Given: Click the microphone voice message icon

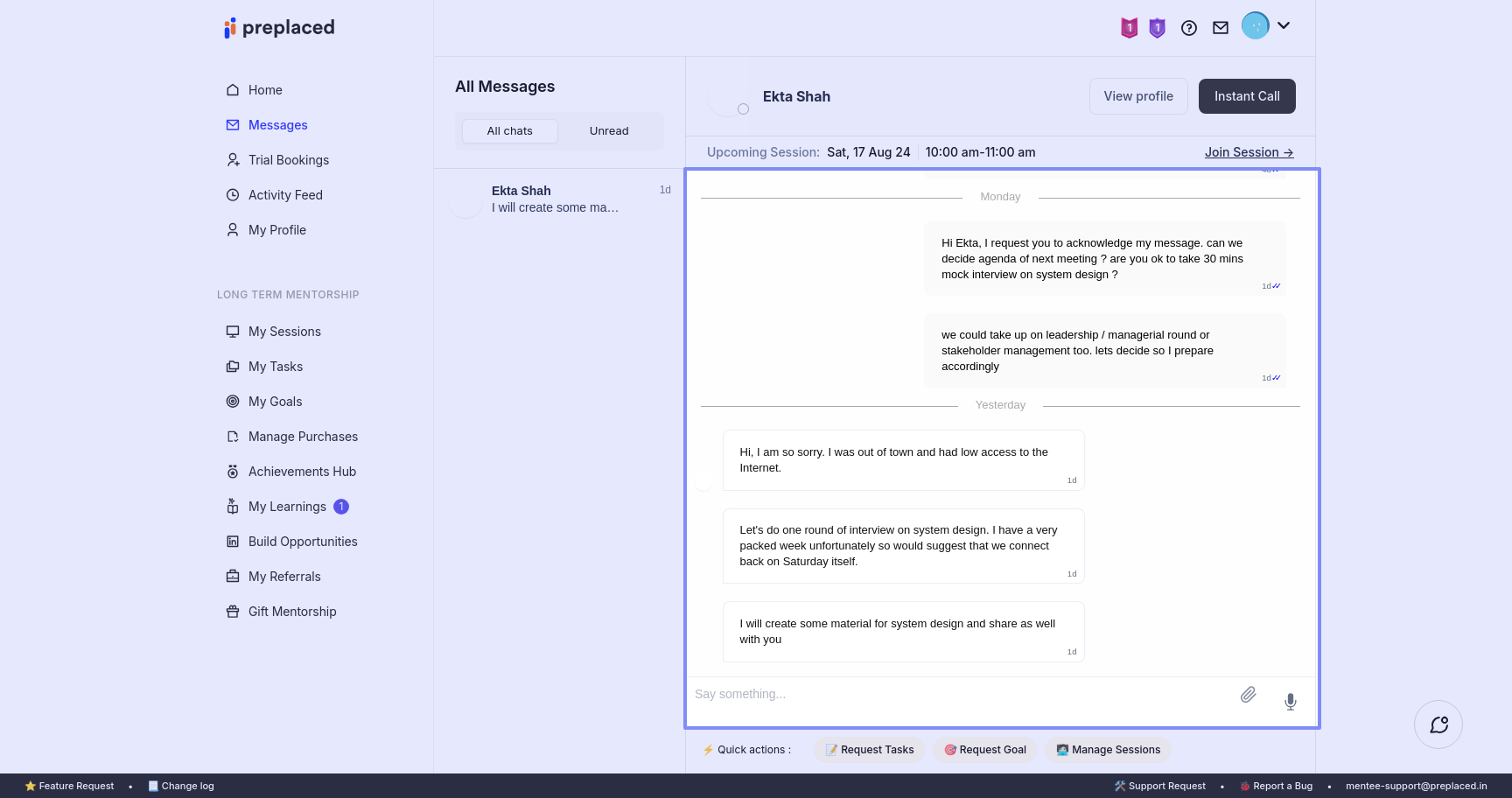Looking at the screenshot, I should click(1290, 702).
